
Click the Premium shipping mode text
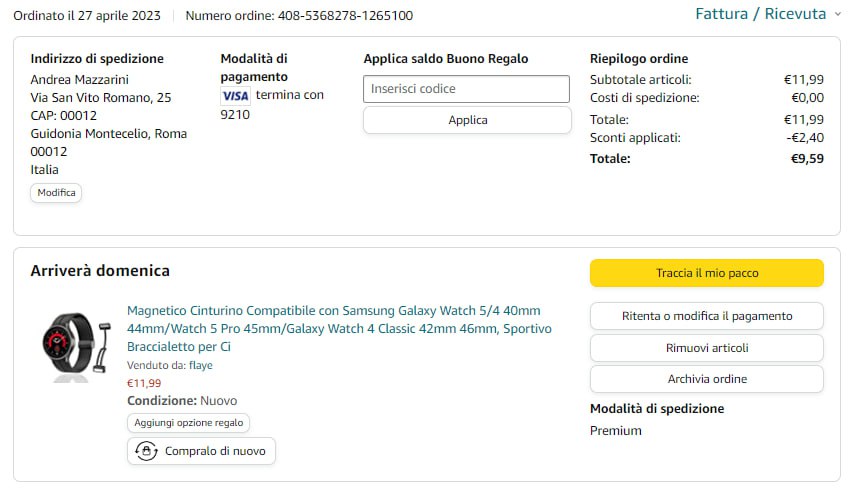click(x=616, y=430)
